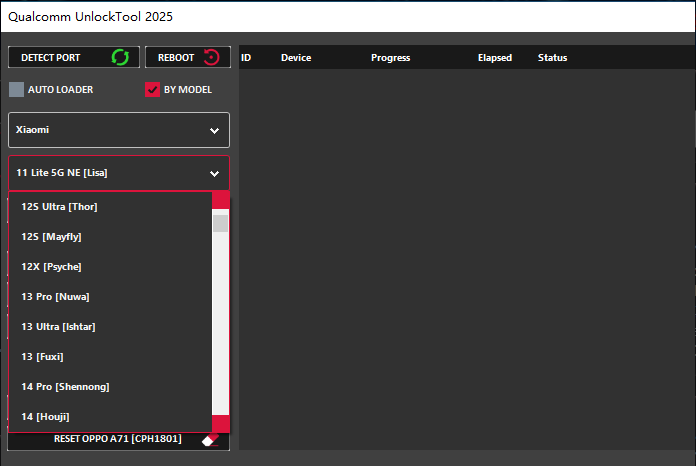Click the eraser icon on Reset OPPO A71
The image size is (696, 466).
click(209, 440)
